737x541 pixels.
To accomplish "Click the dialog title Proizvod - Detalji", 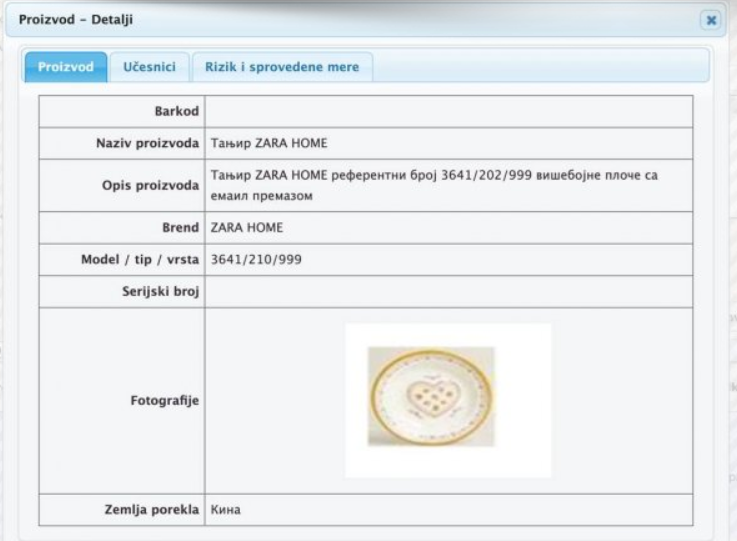I will point(76,19).
